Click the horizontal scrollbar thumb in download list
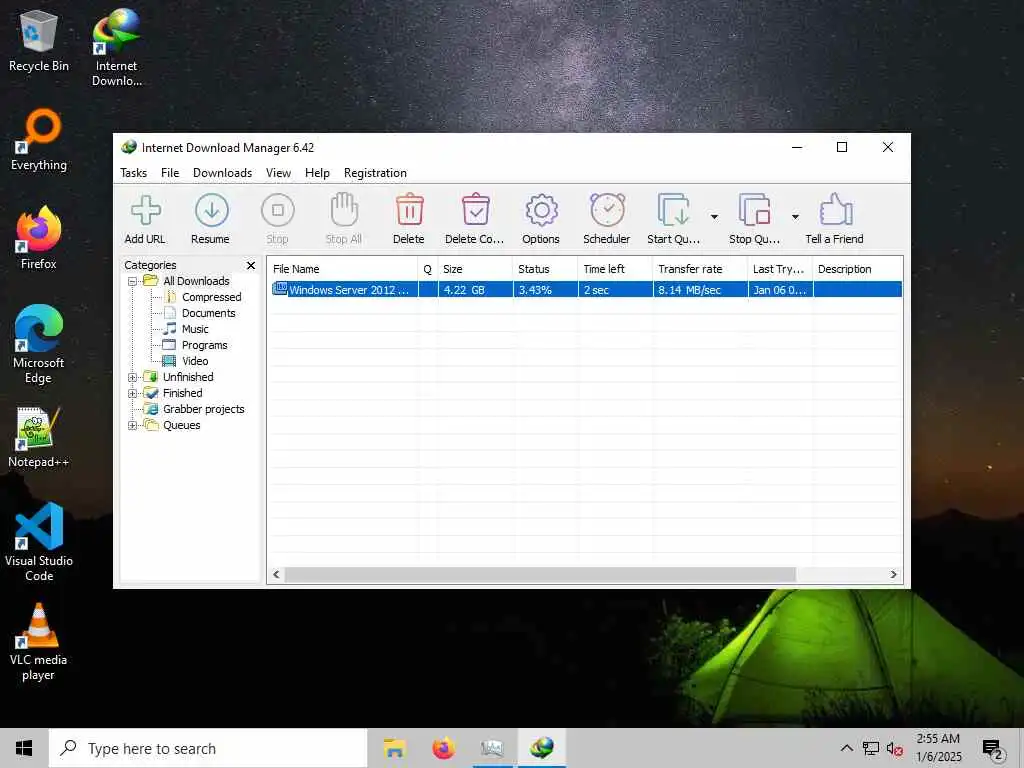Screen dimensions: 1024x768 coord(540,575)
